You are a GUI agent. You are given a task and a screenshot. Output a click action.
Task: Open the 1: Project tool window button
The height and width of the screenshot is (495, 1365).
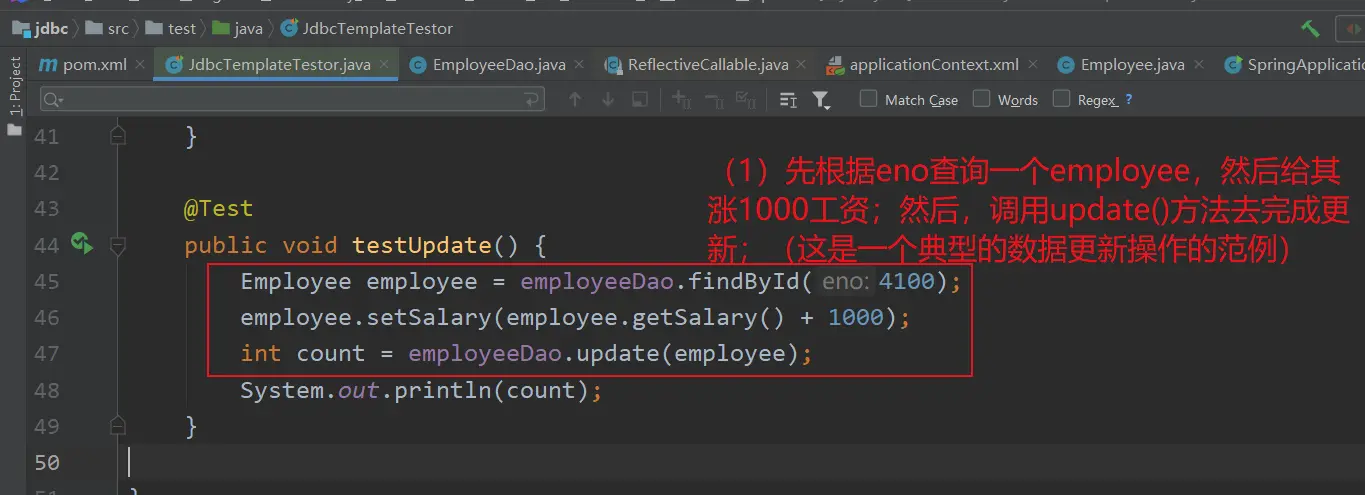pyautogui.click(x=14, y=87)
